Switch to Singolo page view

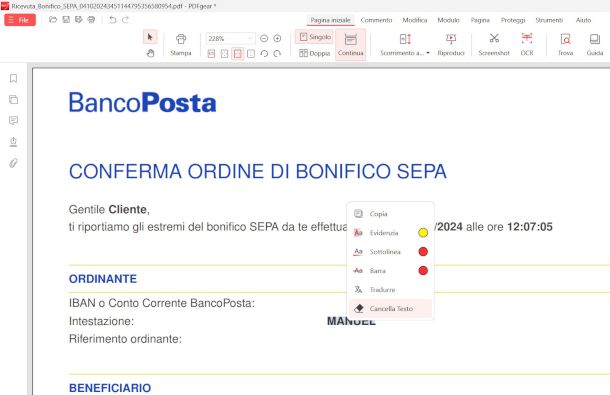(x=314, y=37)
